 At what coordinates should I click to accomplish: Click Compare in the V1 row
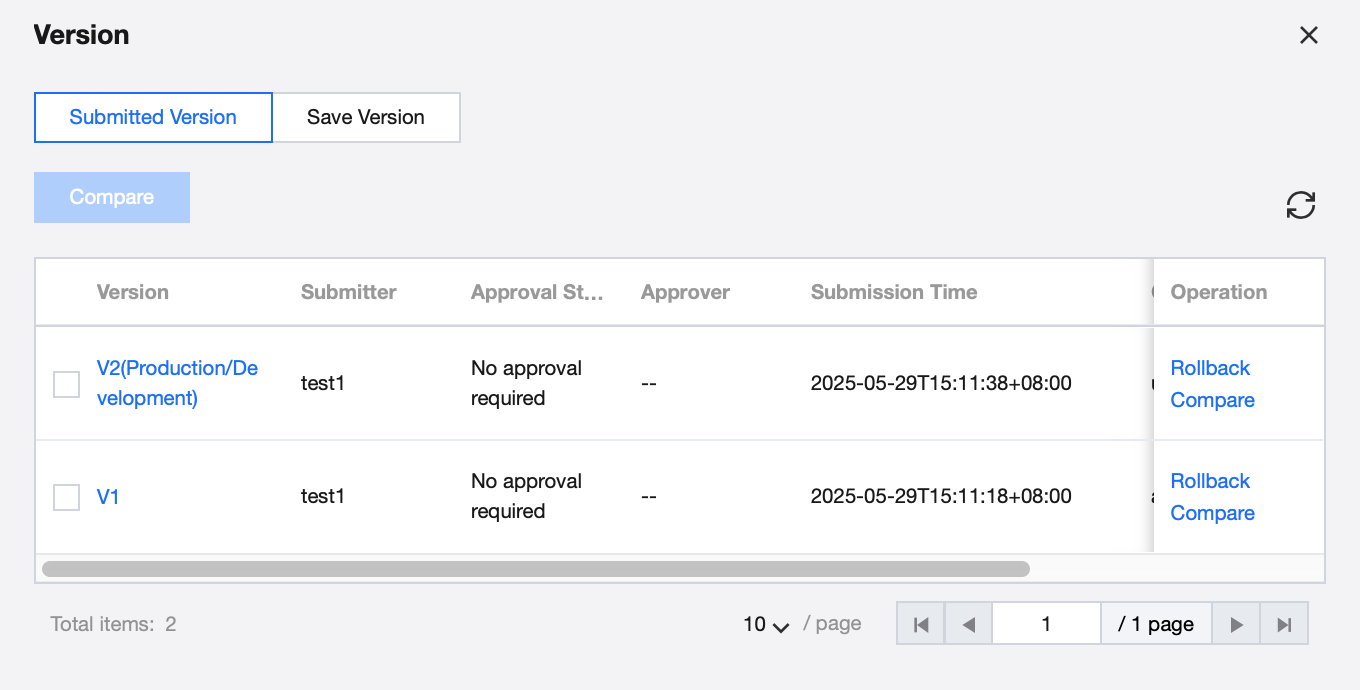pos(1212,513)
